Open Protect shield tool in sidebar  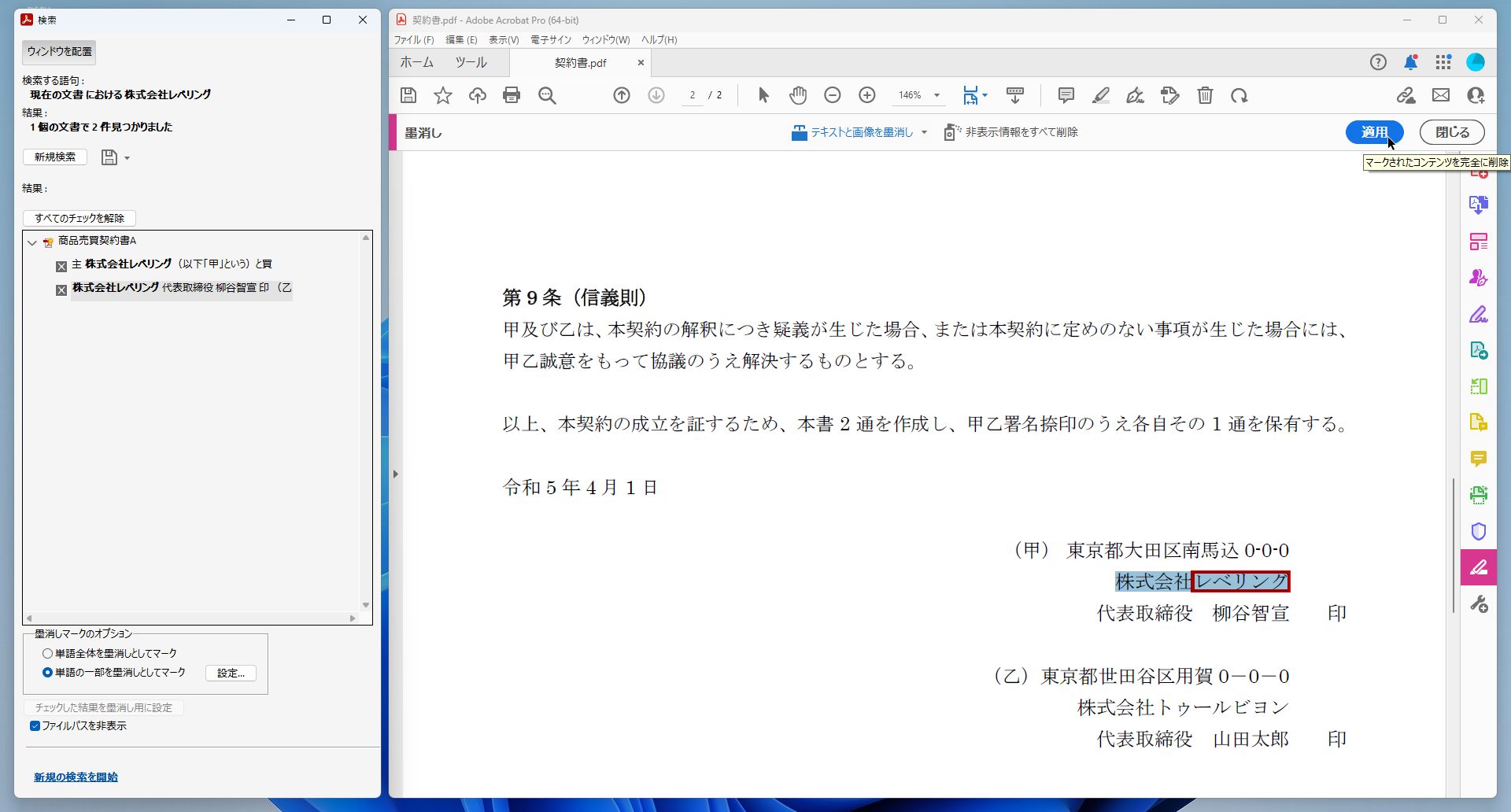pos(1479,531)
